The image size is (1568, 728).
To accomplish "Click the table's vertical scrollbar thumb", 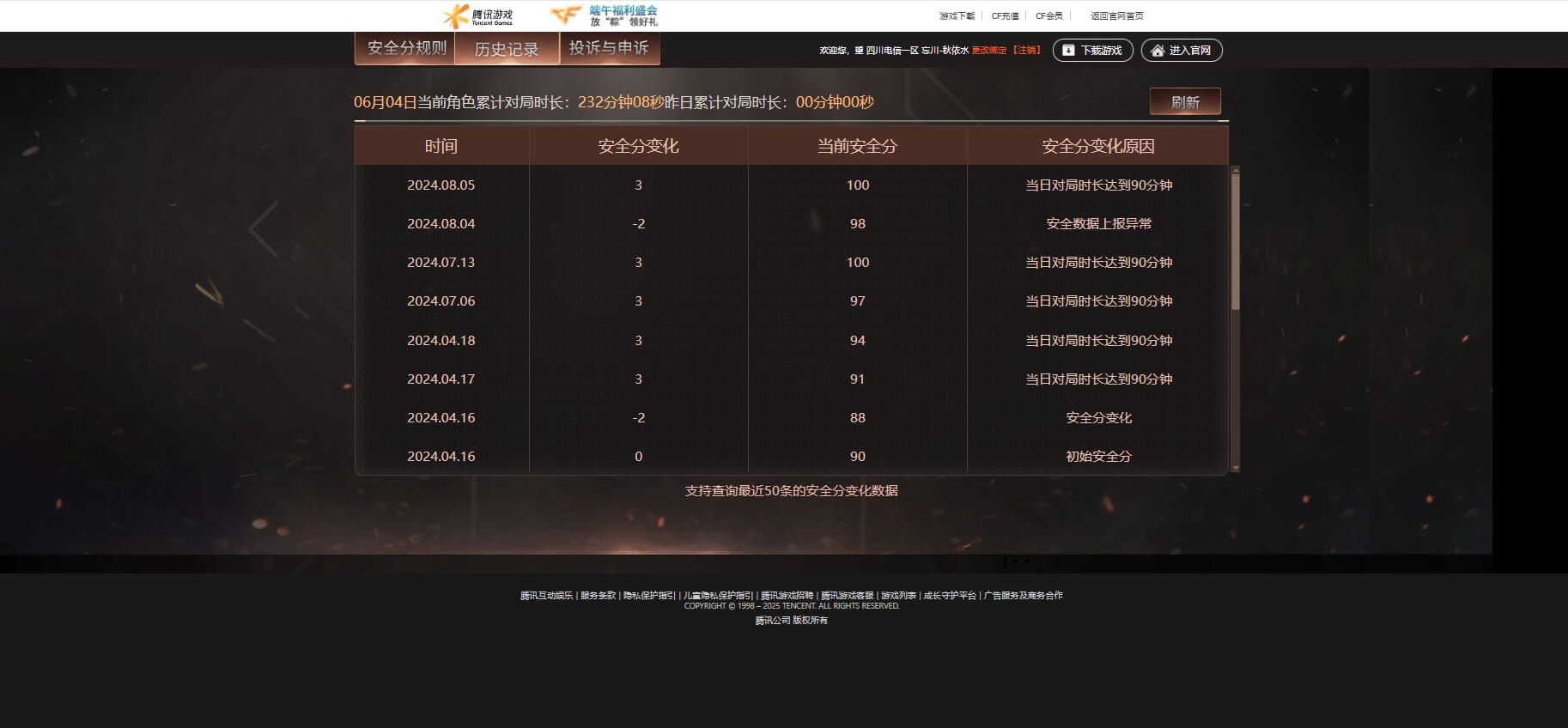I will pos(1235,242).
